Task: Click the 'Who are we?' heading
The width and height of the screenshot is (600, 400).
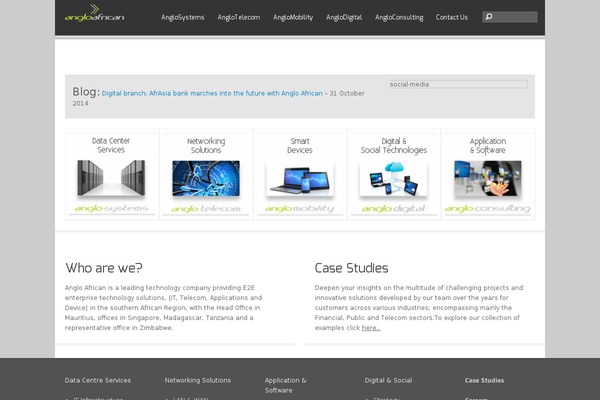Action: [x=104, y=268]
